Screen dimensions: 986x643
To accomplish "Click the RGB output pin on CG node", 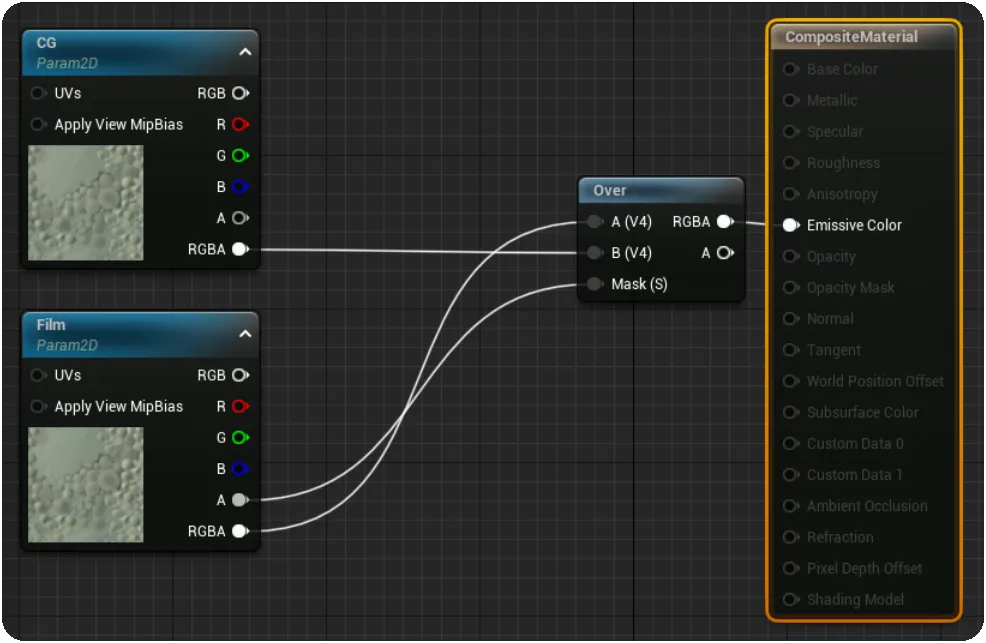I will coord(240,93).
